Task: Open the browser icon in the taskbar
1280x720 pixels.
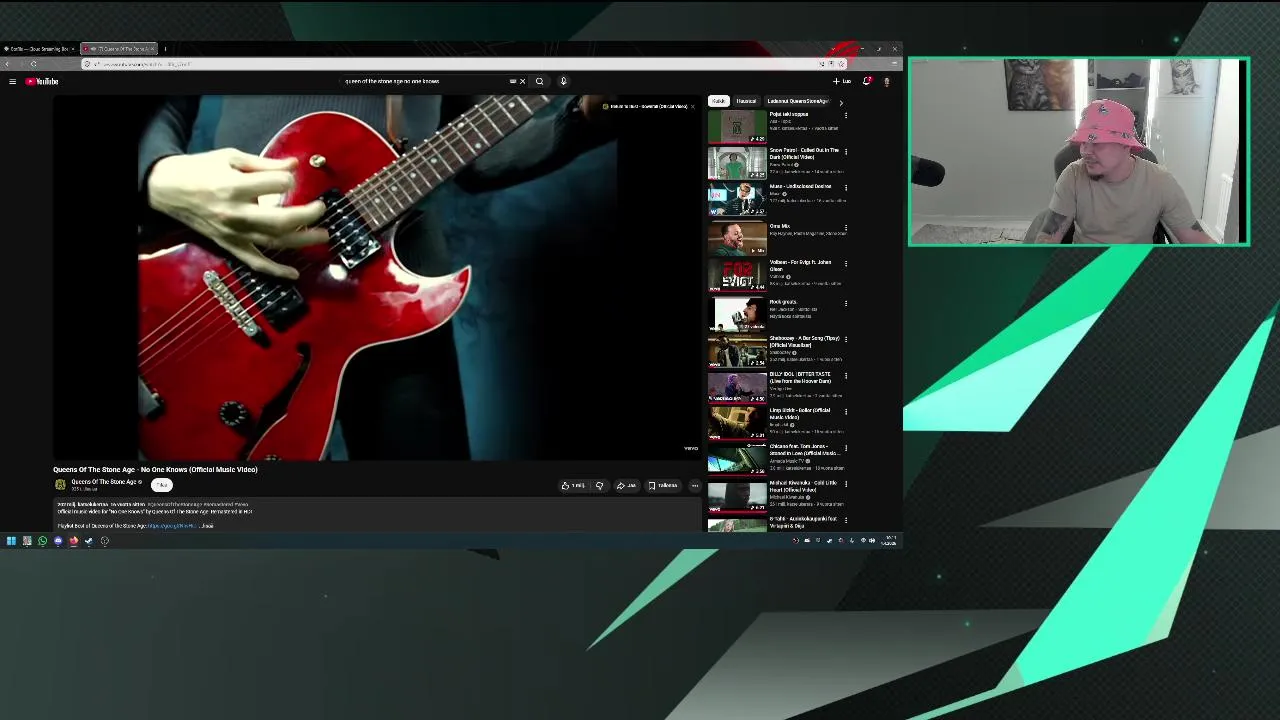Action: [x=73, y=541]
